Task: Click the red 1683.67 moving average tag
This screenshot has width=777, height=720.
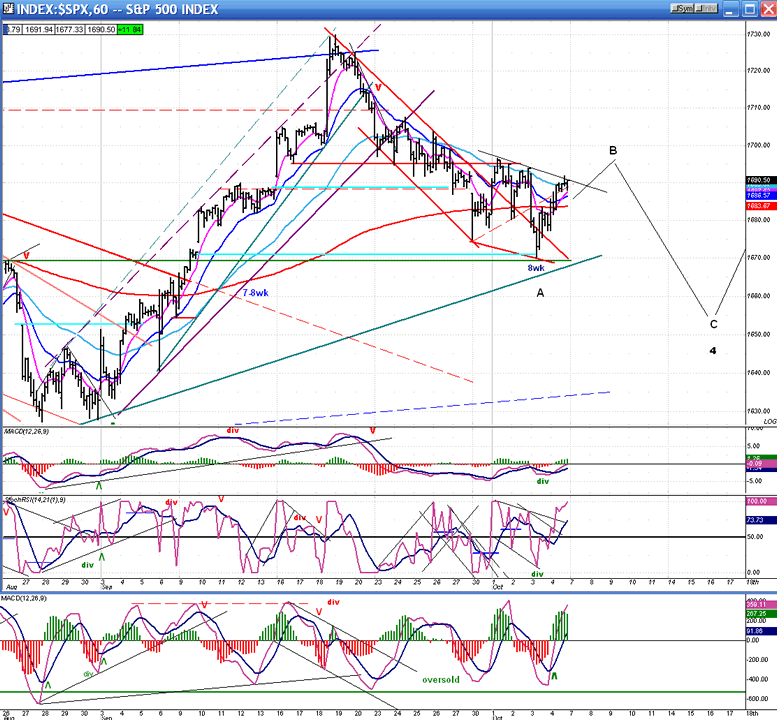Action: click(759, 205)
